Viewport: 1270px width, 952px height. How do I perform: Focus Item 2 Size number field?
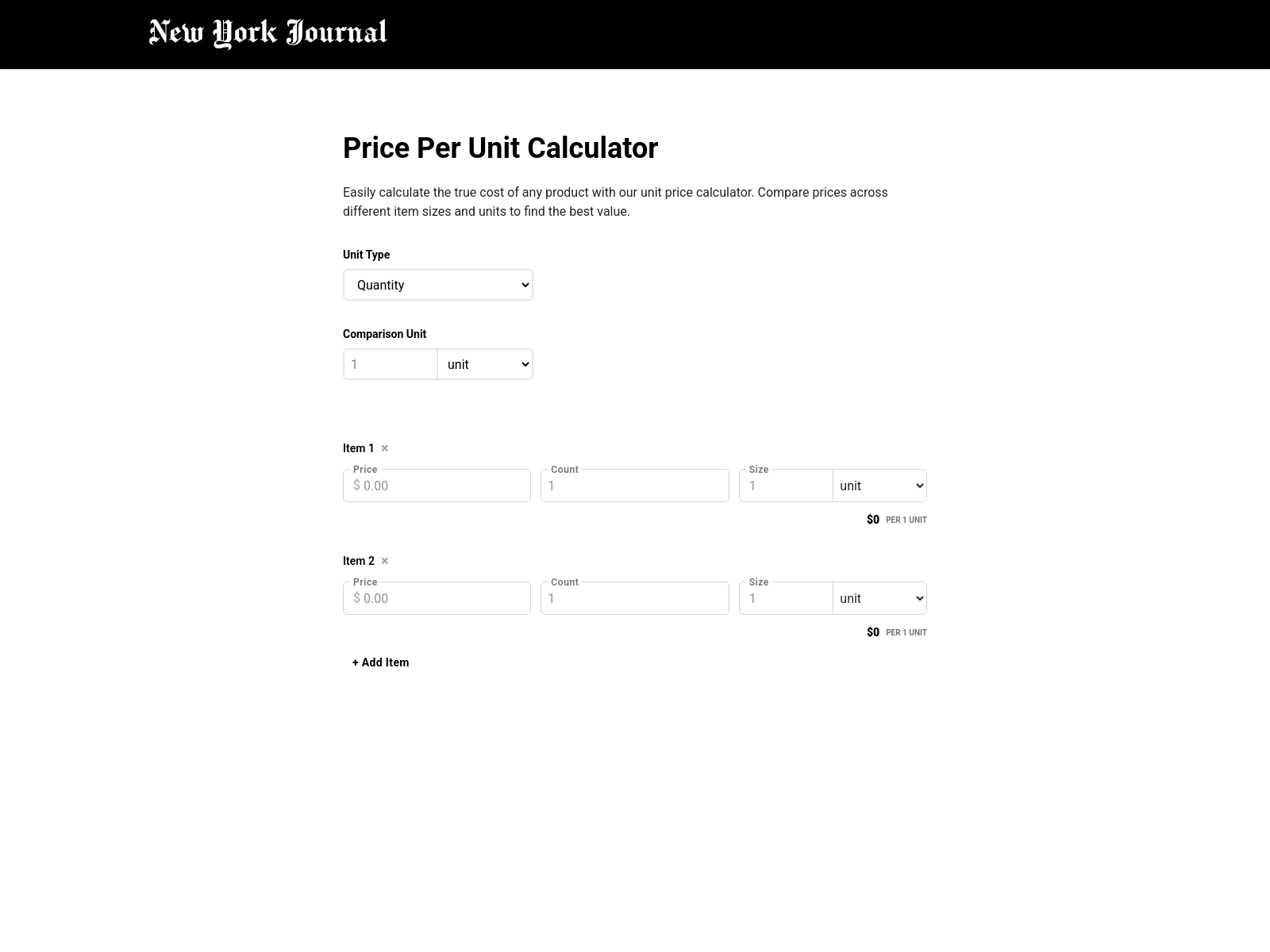tap(786, 598)
